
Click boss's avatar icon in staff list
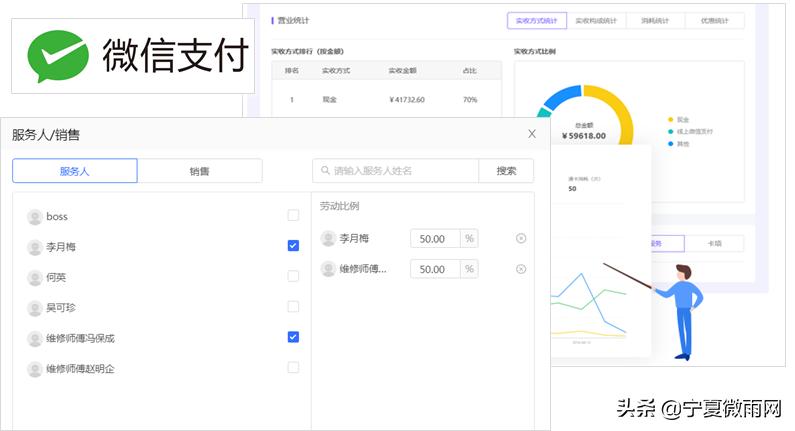pyautogui.click(x=34, y=217)
